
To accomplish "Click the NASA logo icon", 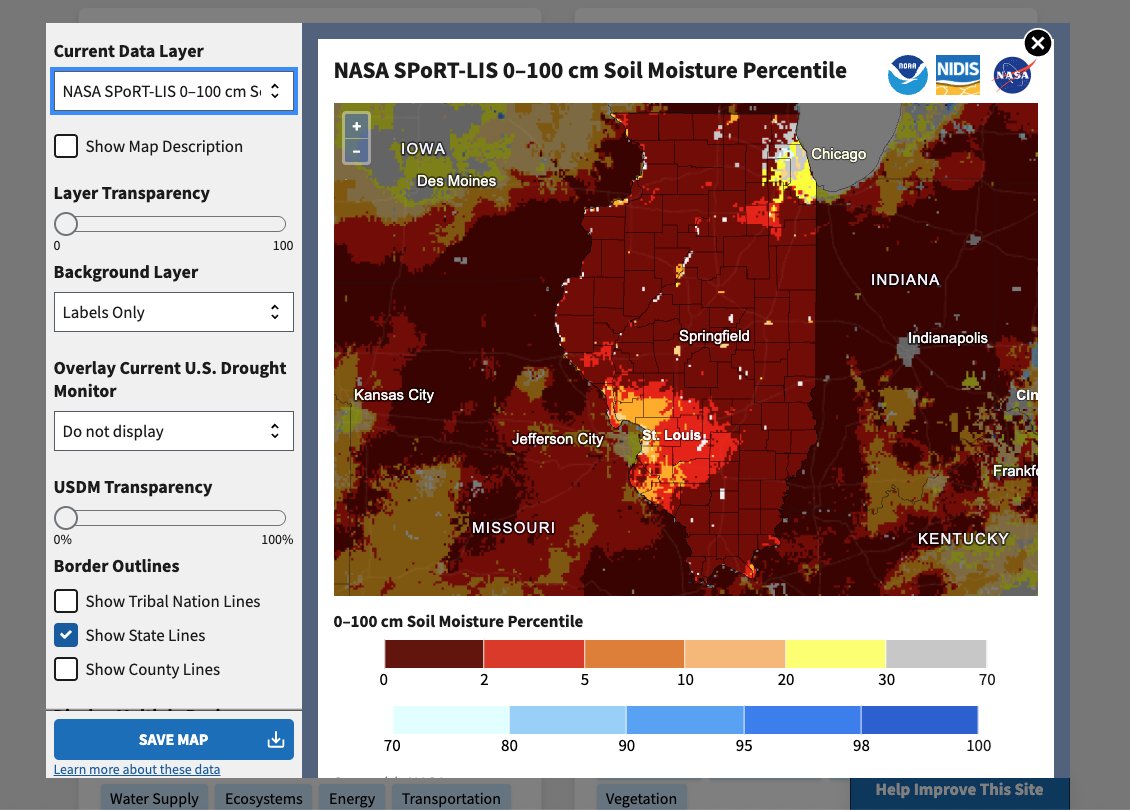I will point(1012,76).
